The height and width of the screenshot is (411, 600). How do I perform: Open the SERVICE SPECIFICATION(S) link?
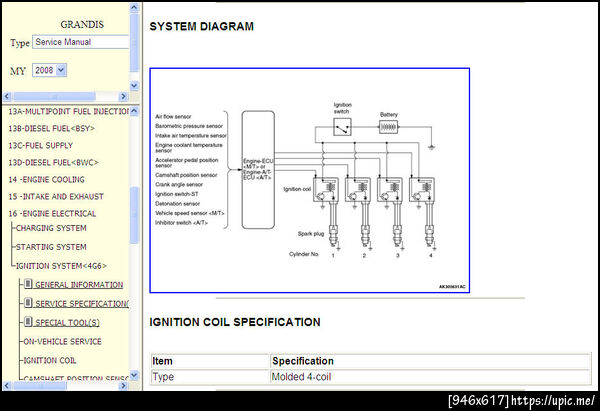82,304
